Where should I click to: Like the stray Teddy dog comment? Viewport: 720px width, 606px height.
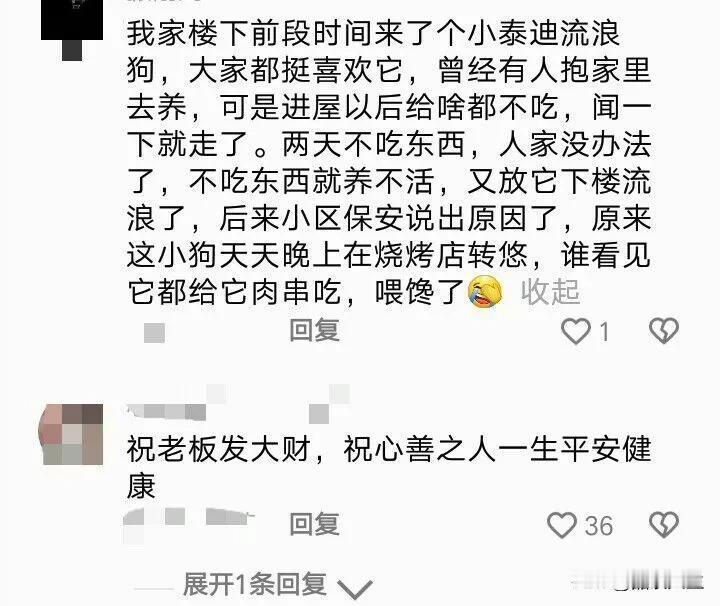[575, 331]
